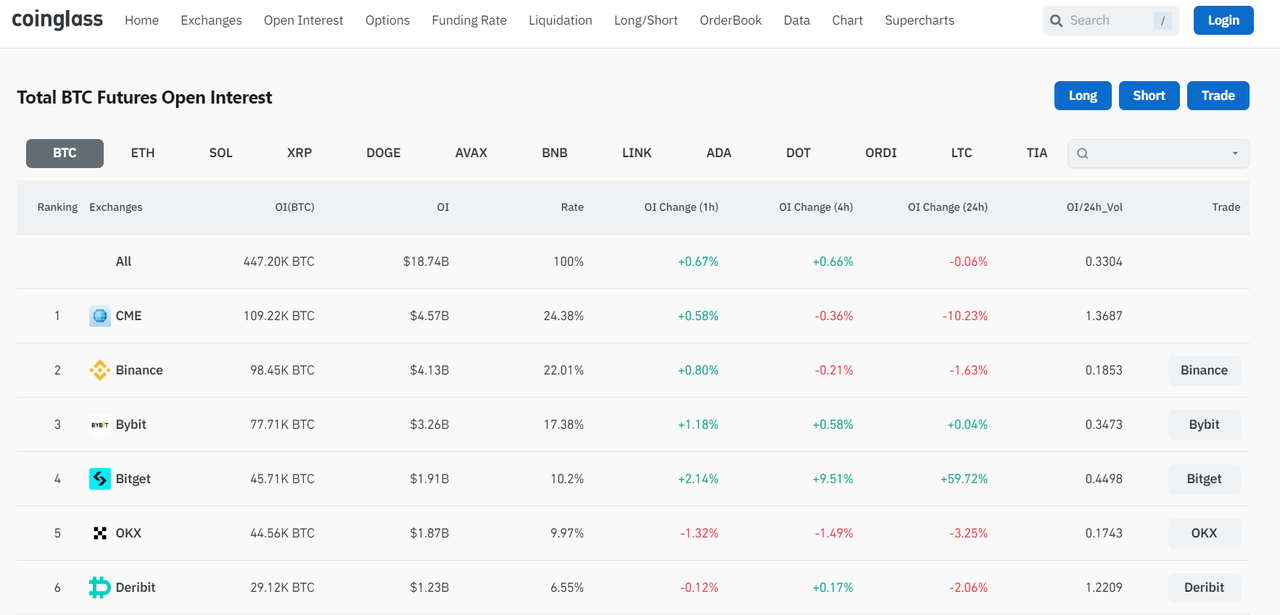Click the CME exchange logo icon
The height and width of the screenshot is (615, 1280).
(100, 316)
